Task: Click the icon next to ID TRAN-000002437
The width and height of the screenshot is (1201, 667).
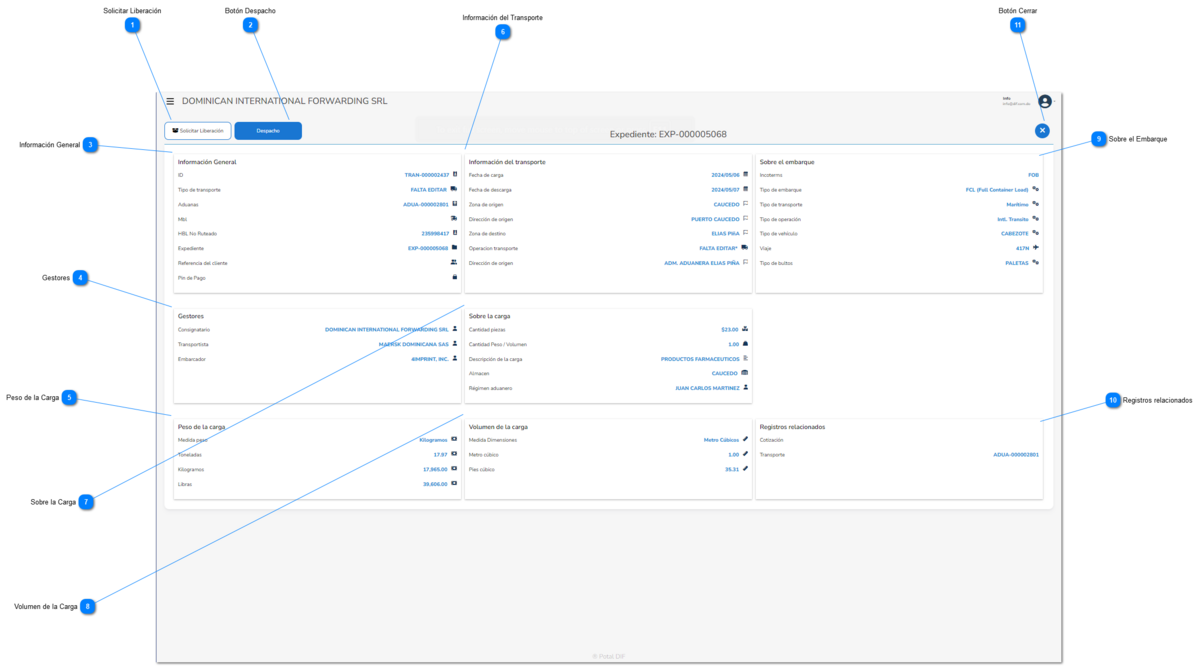Action: [455, 175]
